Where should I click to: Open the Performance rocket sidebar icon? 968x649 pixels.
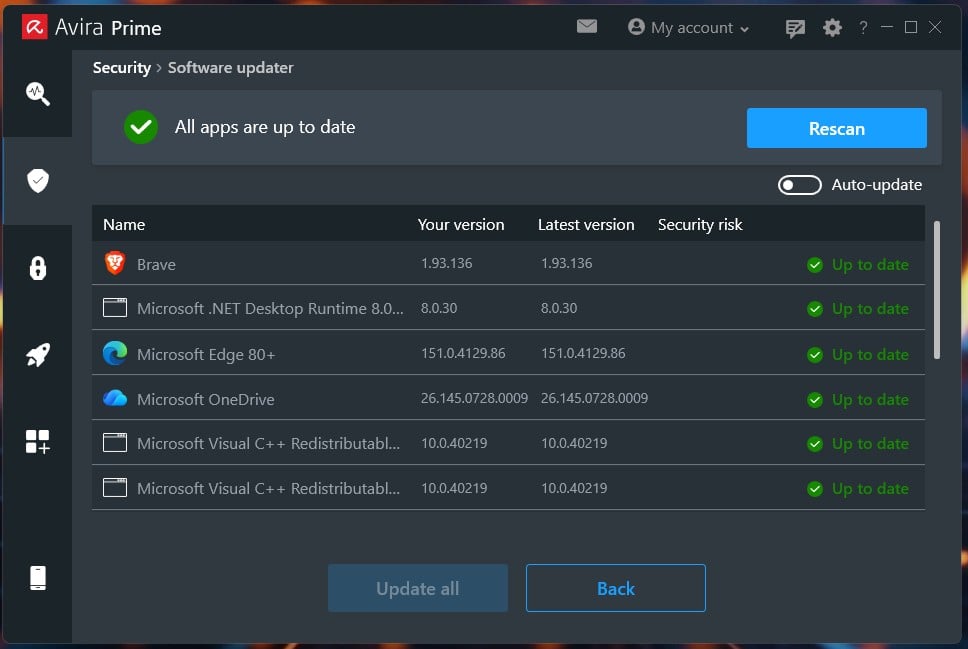click(38, 355)
